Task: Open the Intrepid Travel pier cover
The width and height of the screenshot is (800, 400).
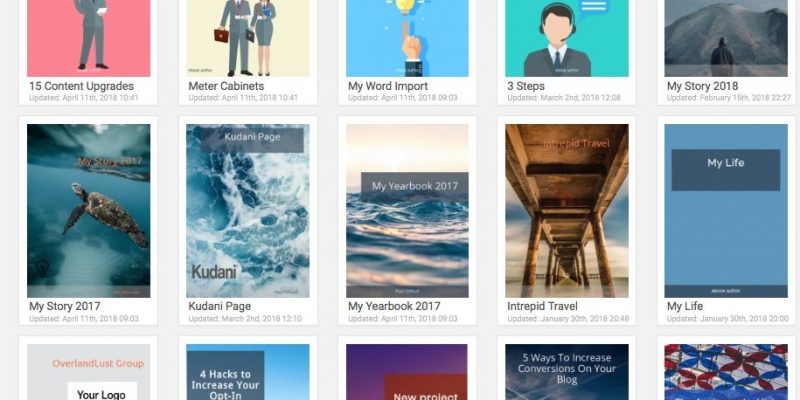Action: pyautogui.click(x=567, y=211)
